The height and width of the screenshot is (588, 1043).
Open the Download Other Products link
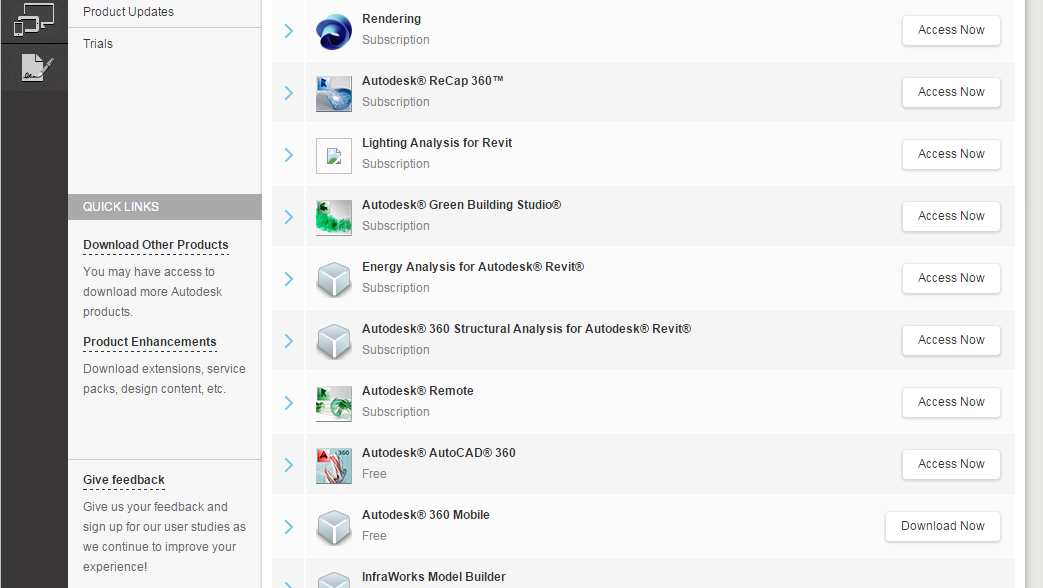pyautogui.click(x=156, y=245)
